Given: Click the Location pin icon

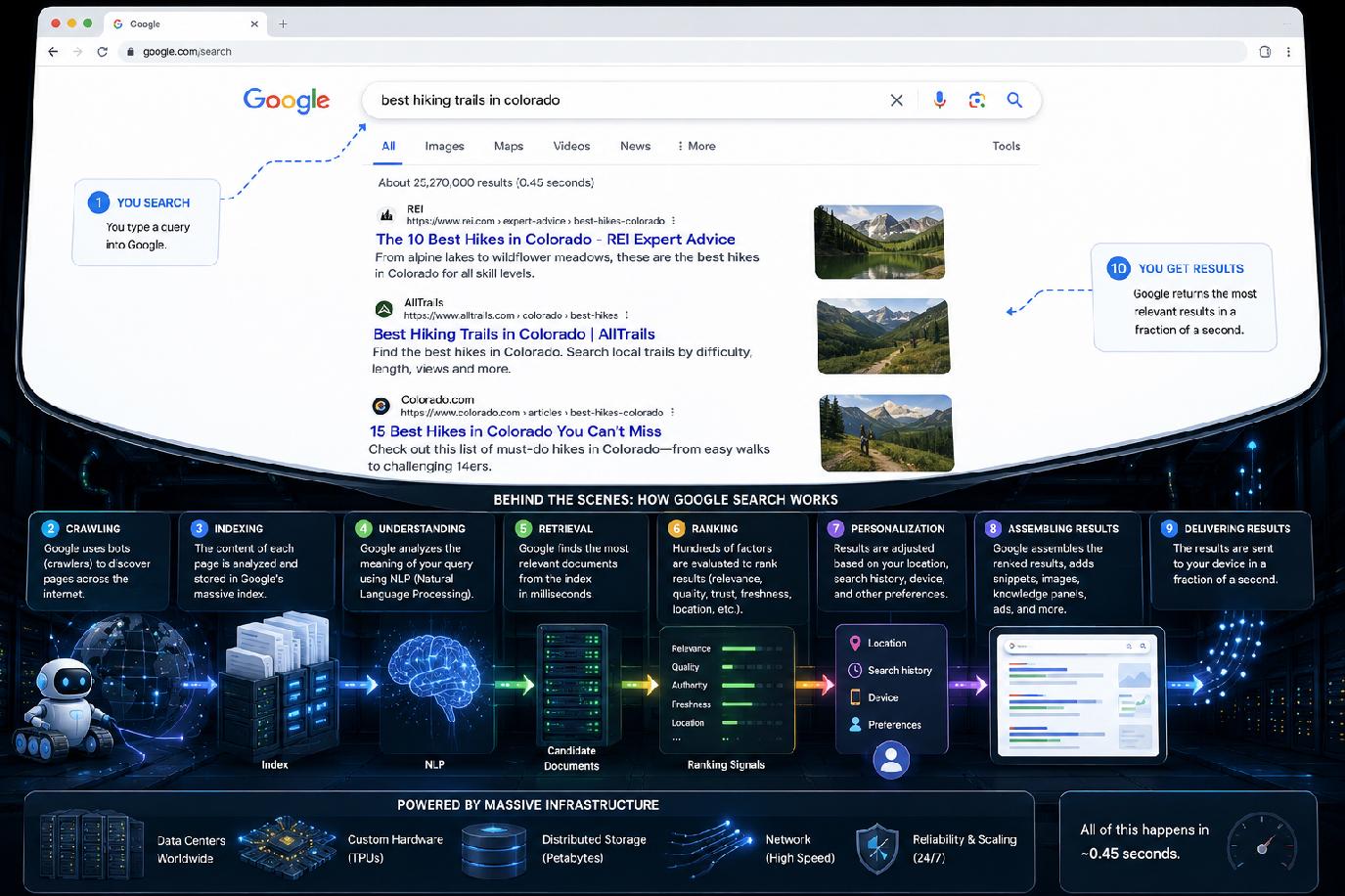Looking at the screenshot, I should coord(855,643).
